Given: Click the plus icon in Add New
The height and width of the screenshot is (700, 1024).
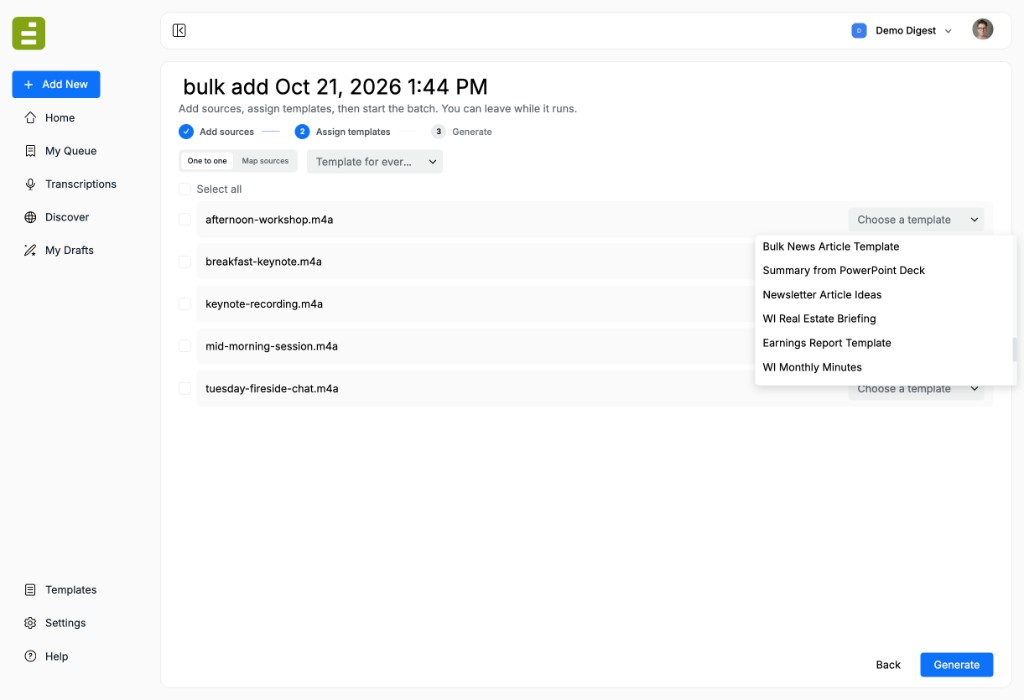Looking at the screenshot, I should [28, 84].
